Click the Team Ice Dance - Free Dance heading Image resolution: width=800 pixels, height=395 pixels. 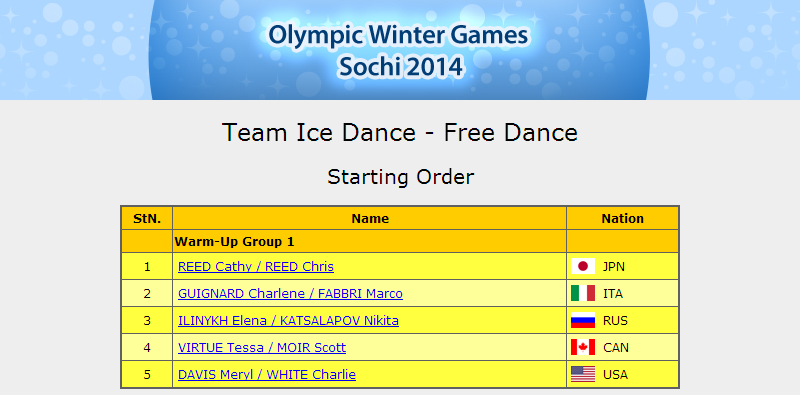click(x=400, y=133)
